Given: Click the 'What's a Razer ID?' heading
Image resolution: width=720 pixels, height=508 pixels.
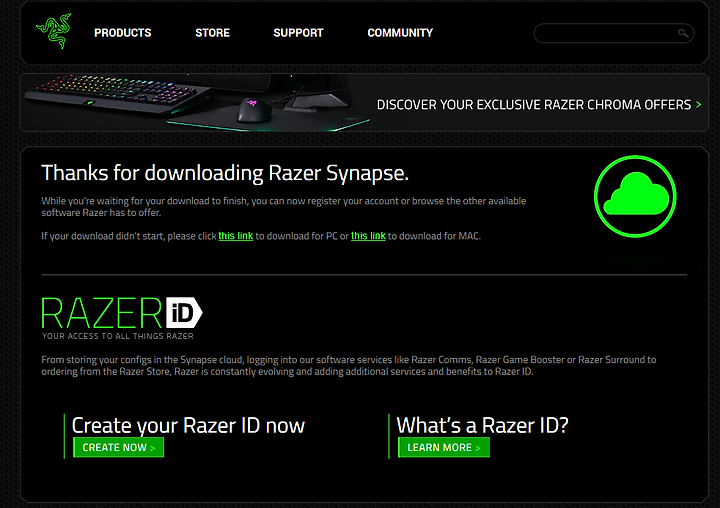Looking at the screenshot, I should pos(483,425).
